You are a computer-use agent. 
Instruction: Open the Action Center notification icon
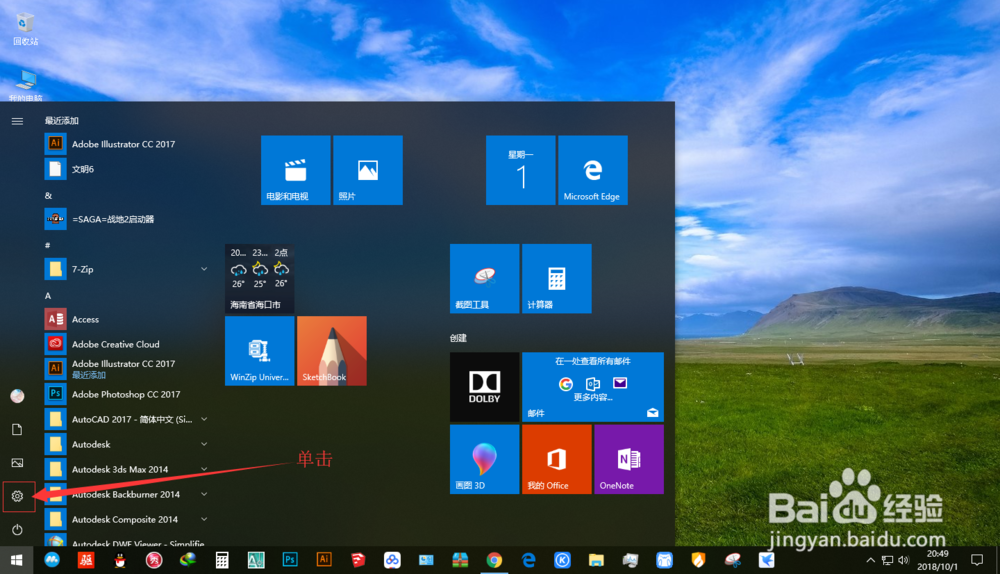pyautogui.click(x=976, y=560)
